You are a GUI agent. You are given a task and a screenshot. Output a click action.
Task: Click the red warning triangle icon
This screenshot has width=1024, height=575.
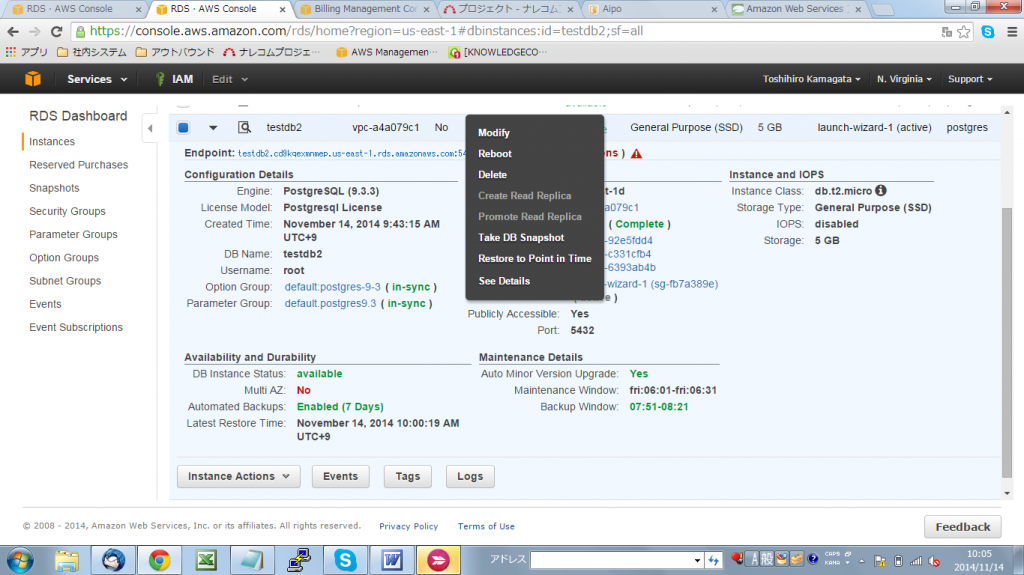click(636, 154)
